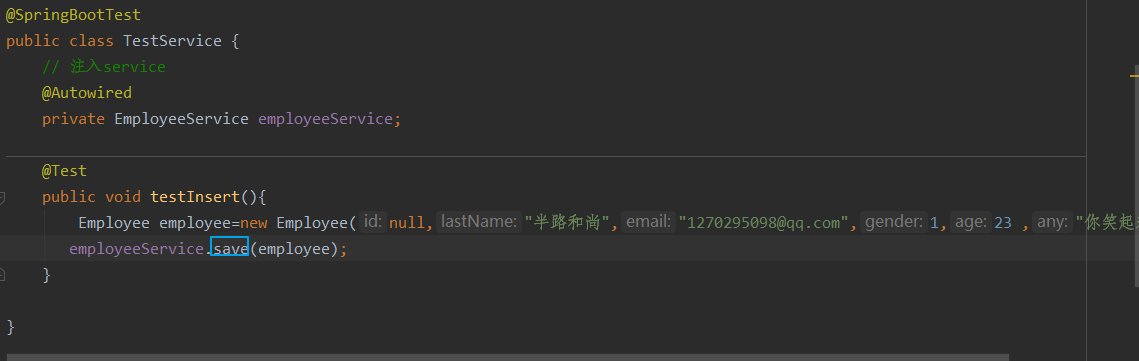Click the @Test annotation

click(x=64, y=171)
